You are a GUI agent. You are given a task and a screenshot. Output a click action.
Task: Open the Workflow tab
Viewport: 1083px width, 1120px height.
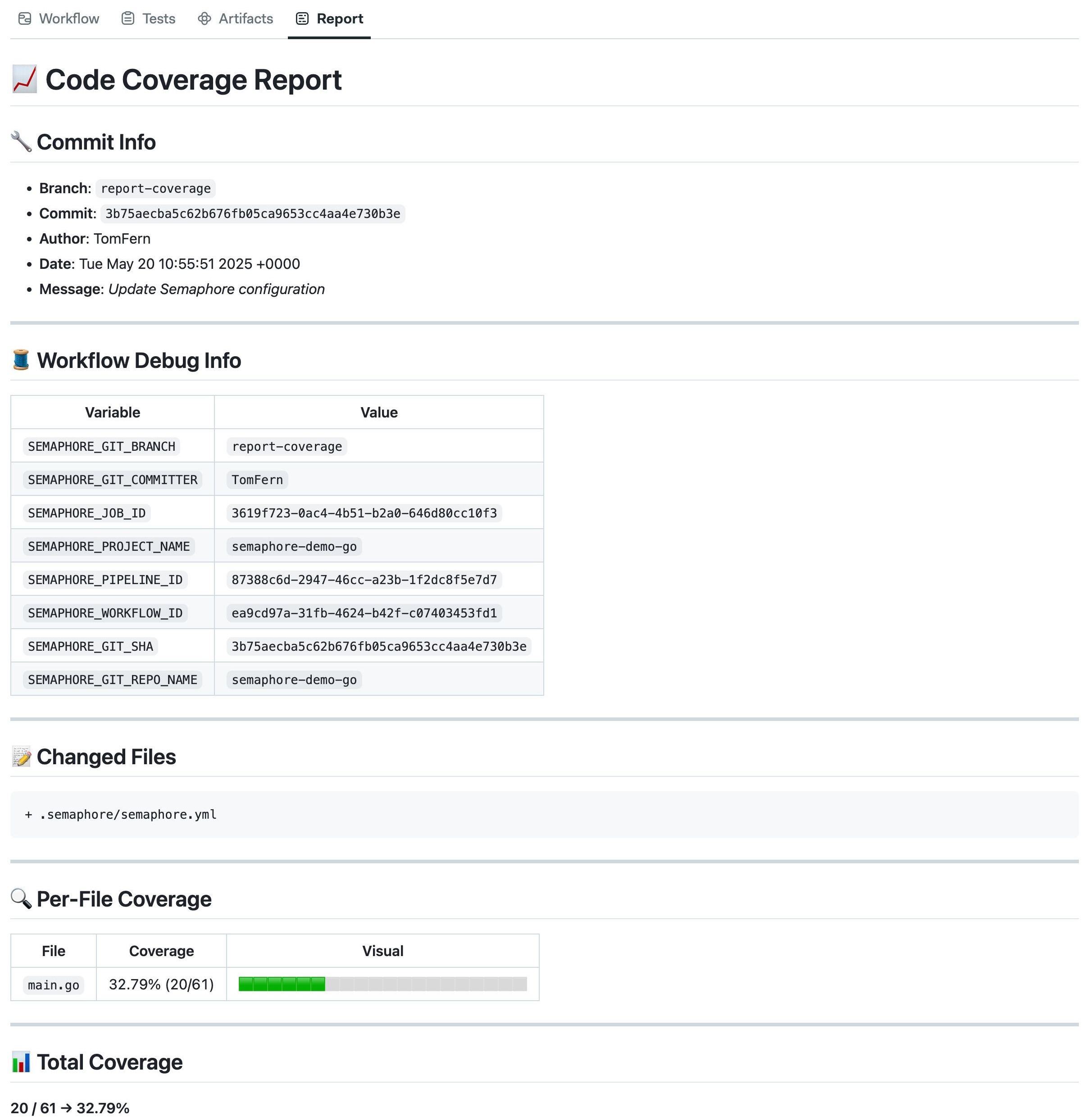click(58, 19)
